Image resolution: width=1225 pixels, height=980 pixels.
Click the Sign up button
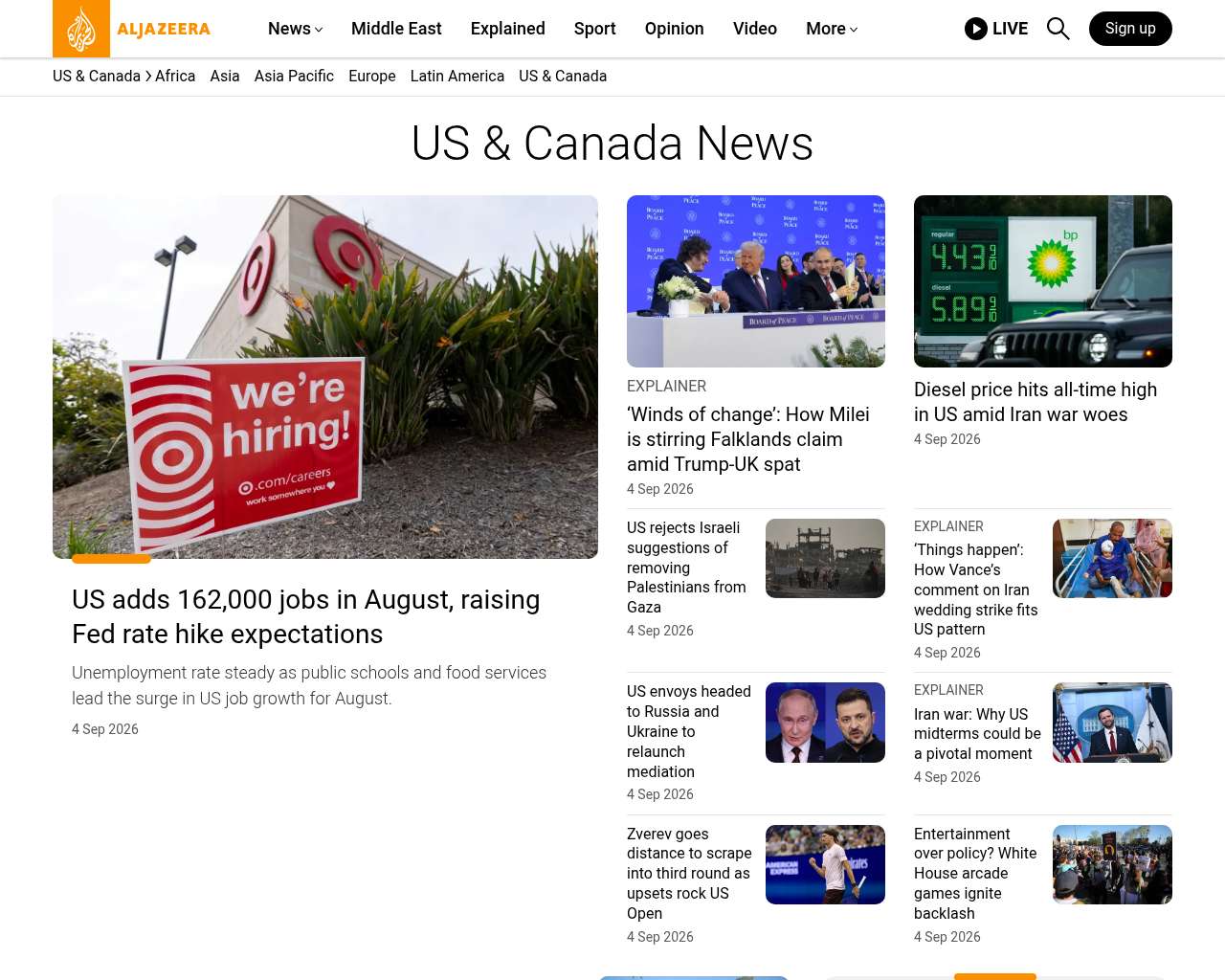(1130, 29)
